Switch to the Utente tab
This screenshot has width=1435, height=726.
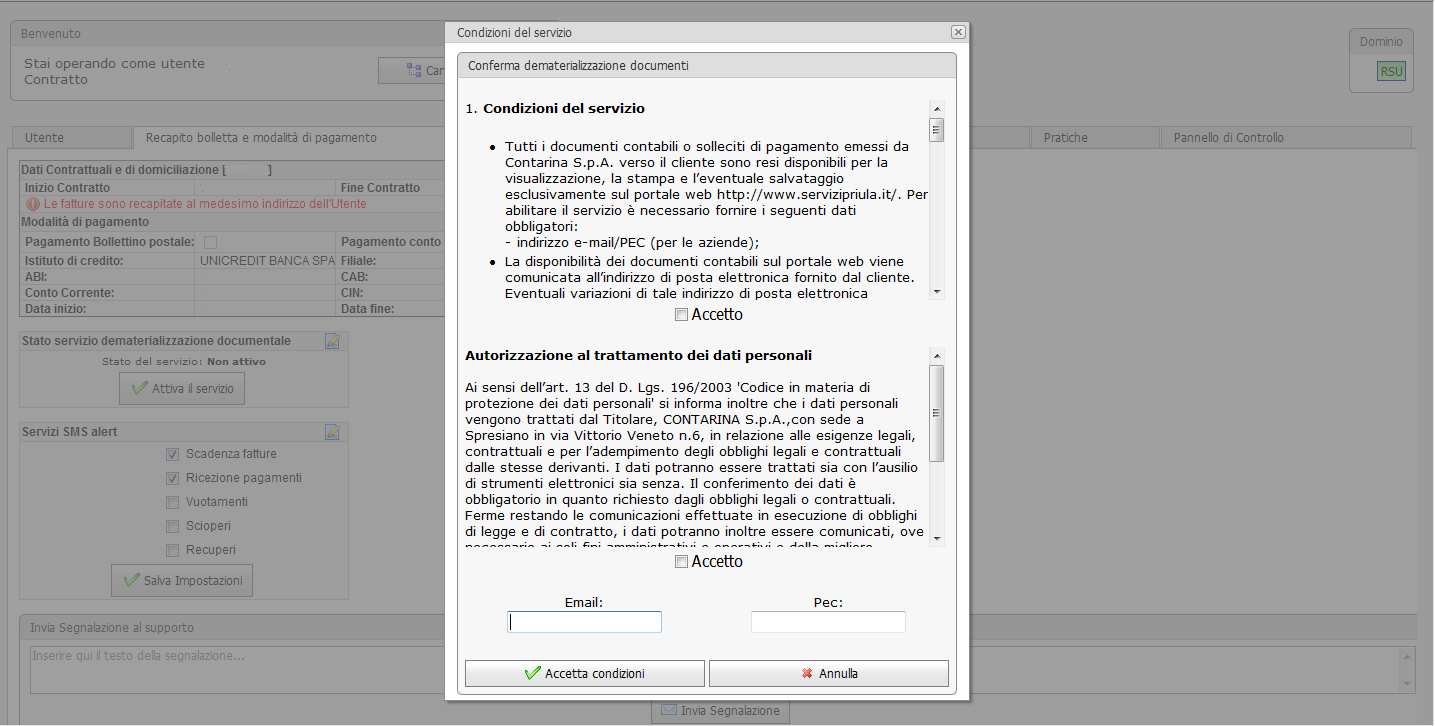click(72, 138)
